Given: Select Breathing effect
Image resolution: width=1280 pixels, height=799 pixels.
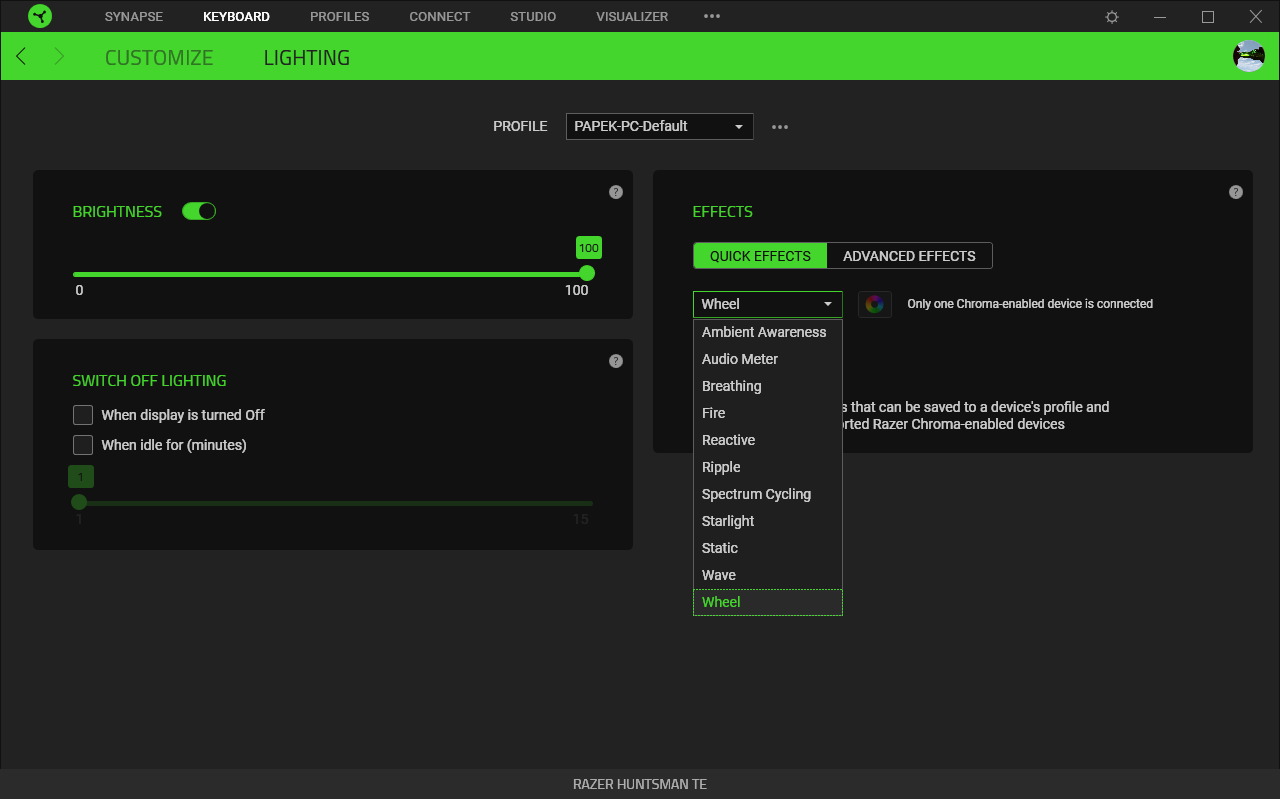Looking at the screenshot, I should tap(768, 386).
